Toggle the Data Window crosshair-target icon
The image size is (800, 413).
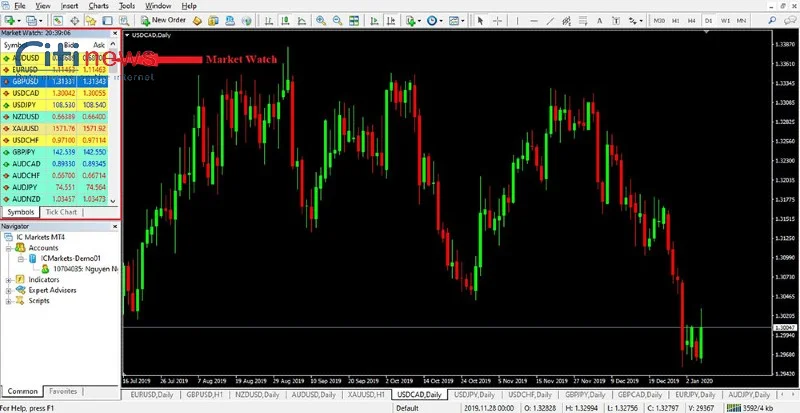tap(74, 20)
